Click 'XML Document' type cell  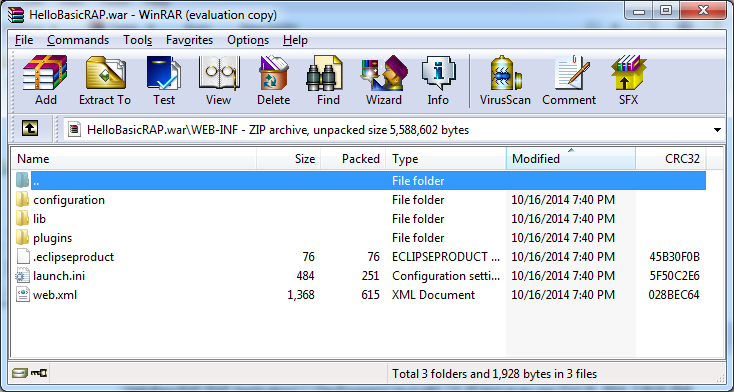(433, 295)
